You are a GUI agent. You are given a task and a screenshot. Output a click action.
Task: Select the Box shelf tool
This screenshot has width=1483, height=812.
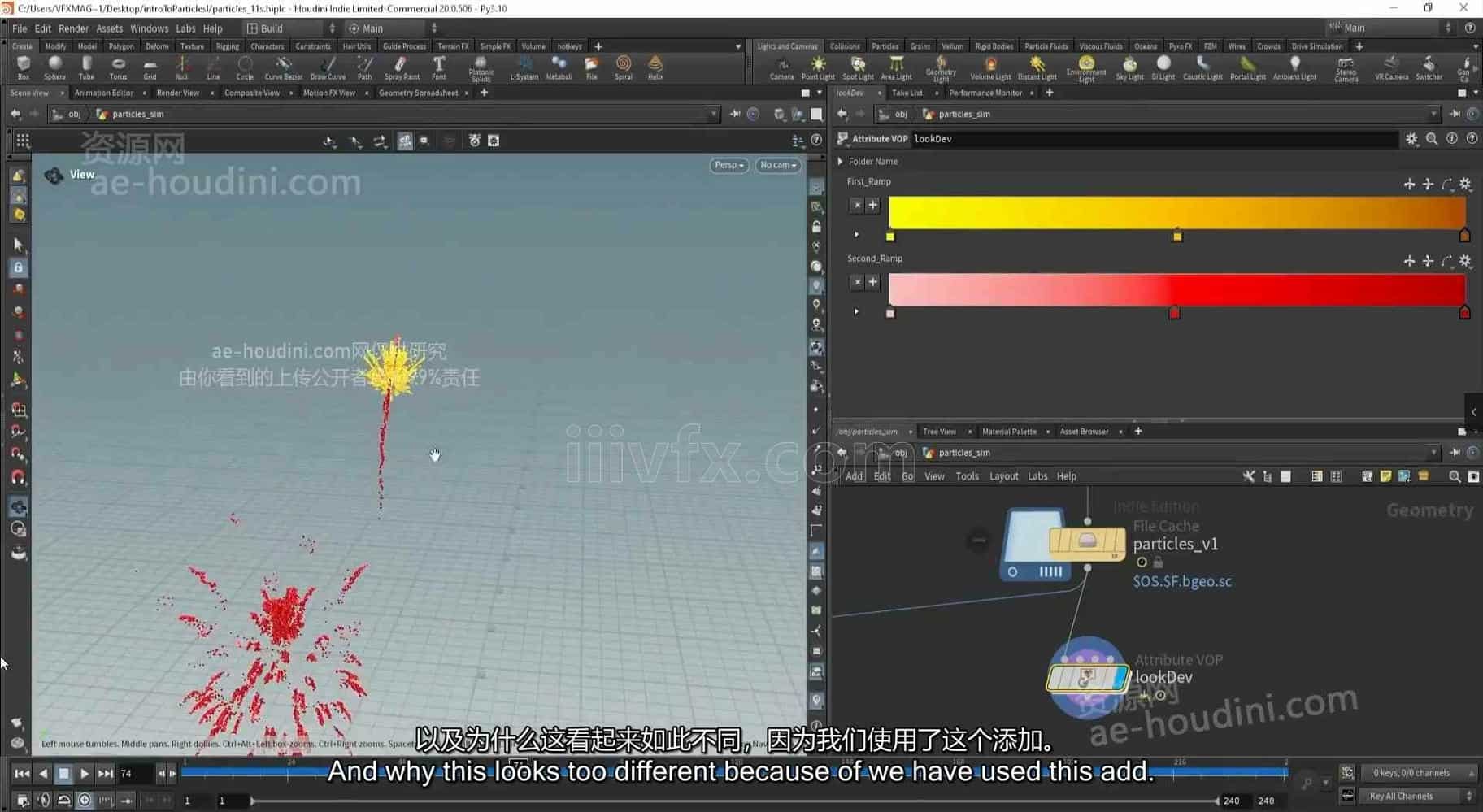pyautogui.click(x=23, y=67)
